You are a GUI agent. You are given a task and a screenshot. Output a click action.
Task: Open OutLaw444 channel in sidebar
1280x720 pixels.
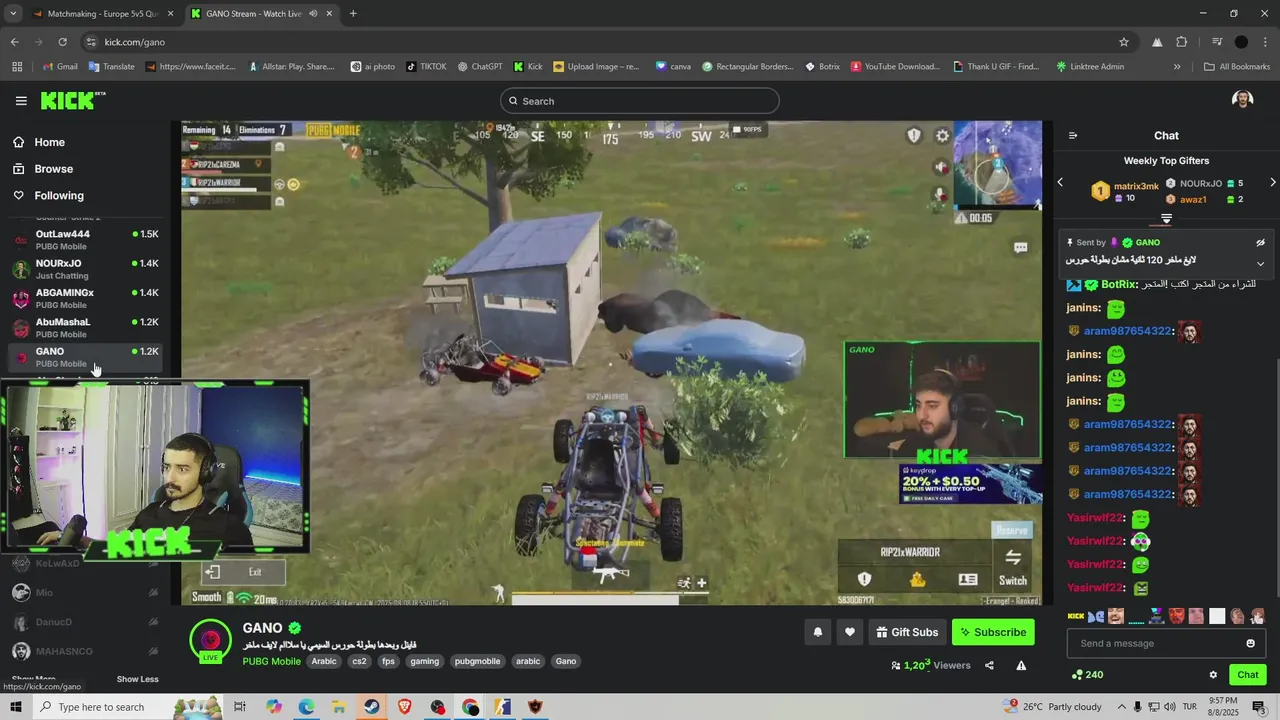point(85,240)
